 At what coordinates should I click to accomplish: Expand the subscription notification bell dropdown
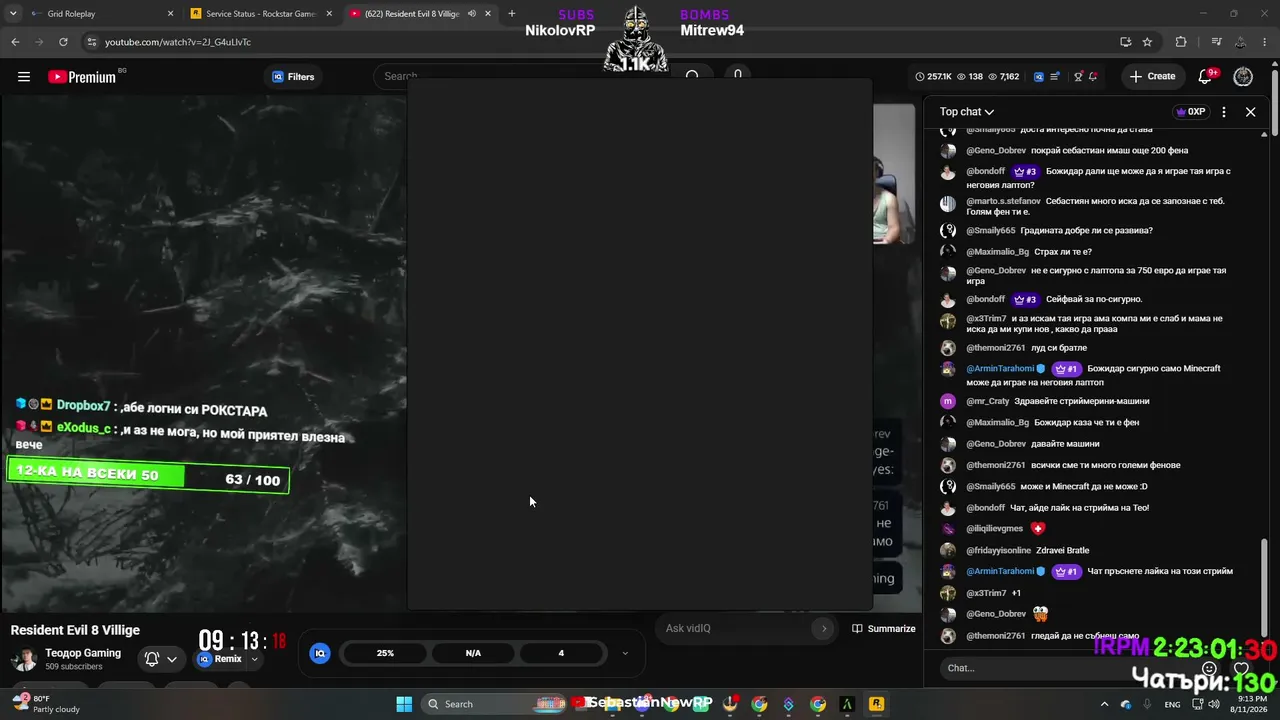(x=161, y=659)
